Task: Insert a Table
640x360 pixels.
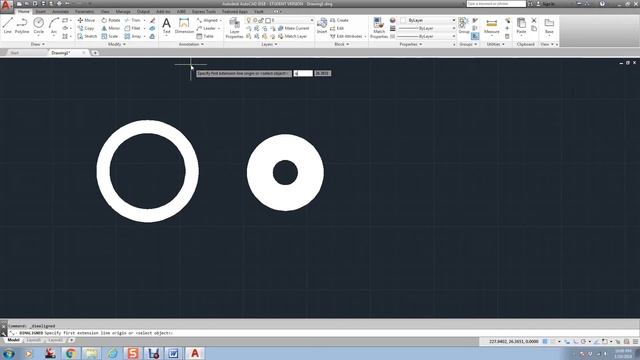Action: coord(205,36)
